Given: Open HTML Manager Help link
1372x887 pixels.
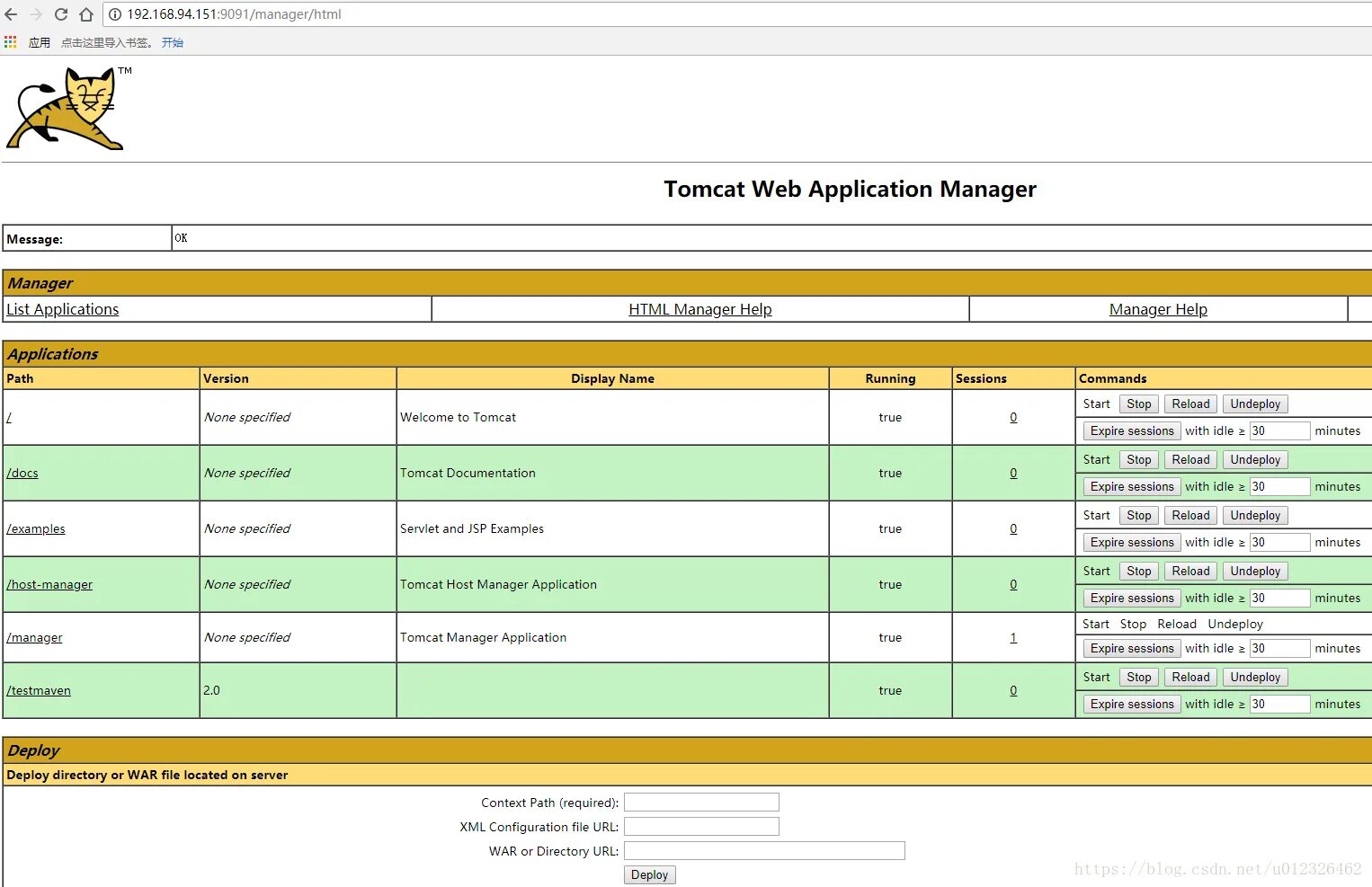Looking at the screenshot, I should [699, 309].
